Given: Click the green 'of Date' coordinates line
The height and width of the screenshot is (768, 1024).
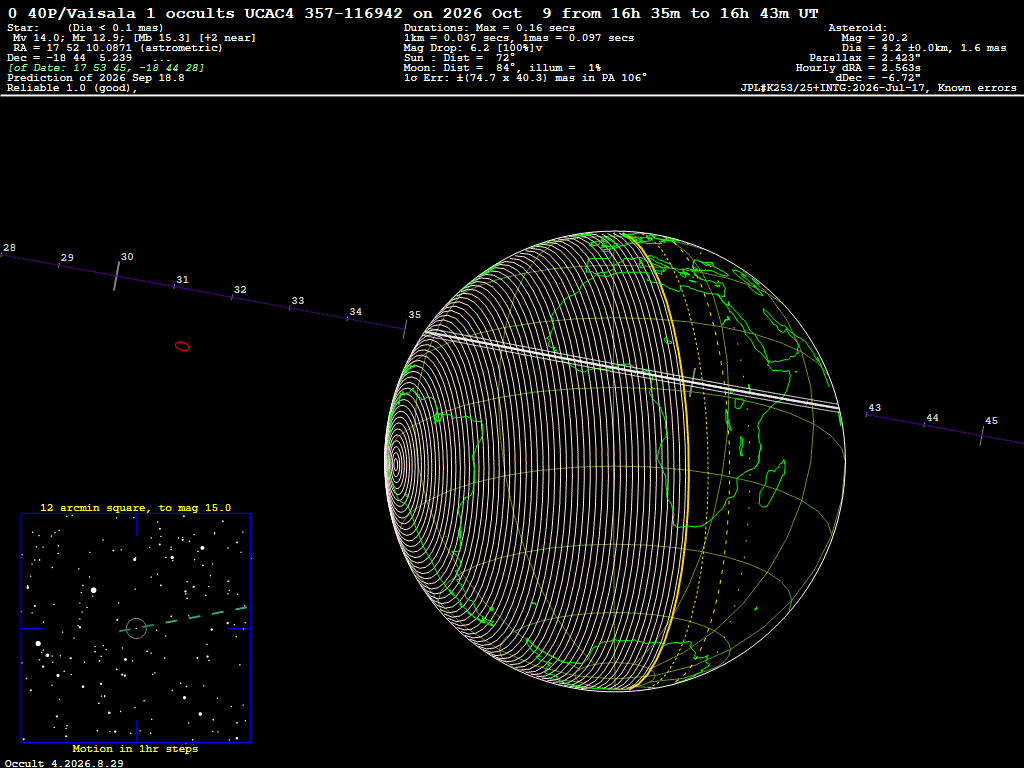Looking at the screenshot, I should 106,68.
